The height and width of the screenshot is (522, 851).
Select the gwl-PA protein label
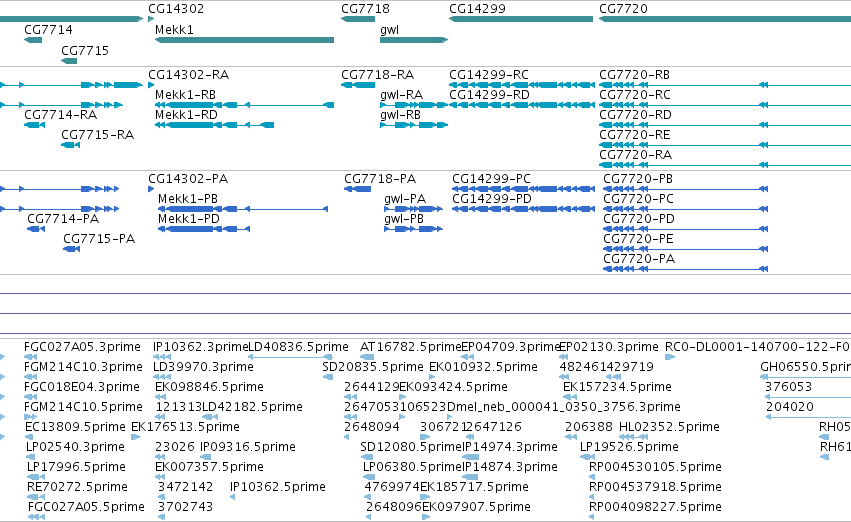(405, 199)
